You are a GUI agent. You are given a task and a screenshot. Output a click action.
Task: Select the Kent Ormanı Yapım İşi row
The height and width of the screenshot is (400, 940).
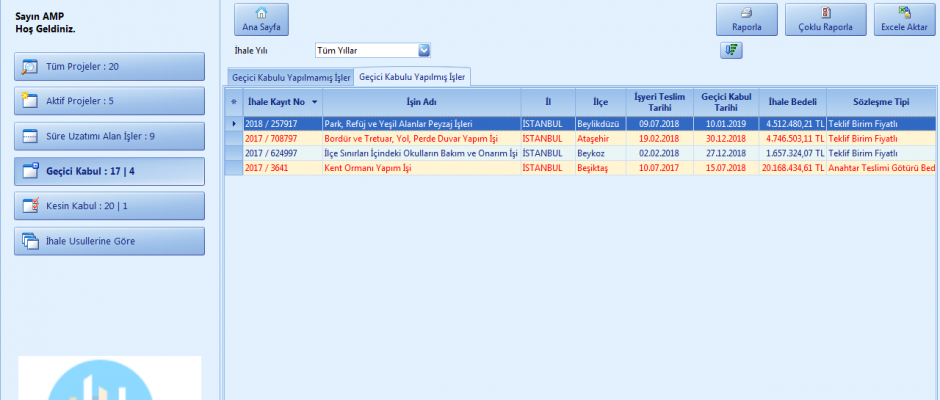[420, 168]
